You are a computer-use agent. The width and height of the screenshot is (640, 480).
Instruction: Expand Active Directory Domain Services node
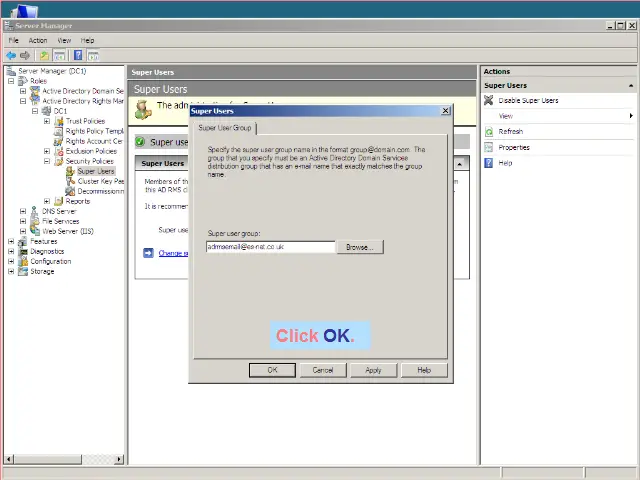[x=23, y=91]
